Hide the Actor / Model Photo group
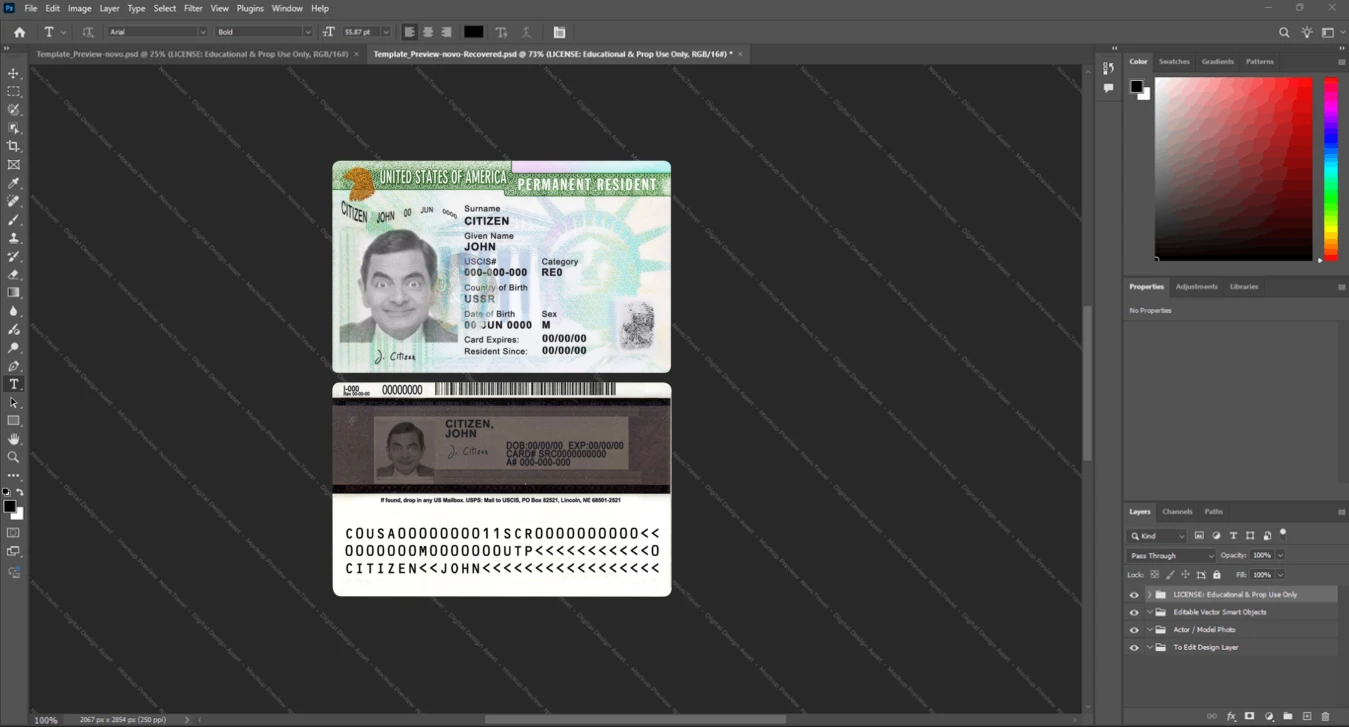Image resolution: width=1349 pixels, height=727 pixels. [x=1134, y=630]
